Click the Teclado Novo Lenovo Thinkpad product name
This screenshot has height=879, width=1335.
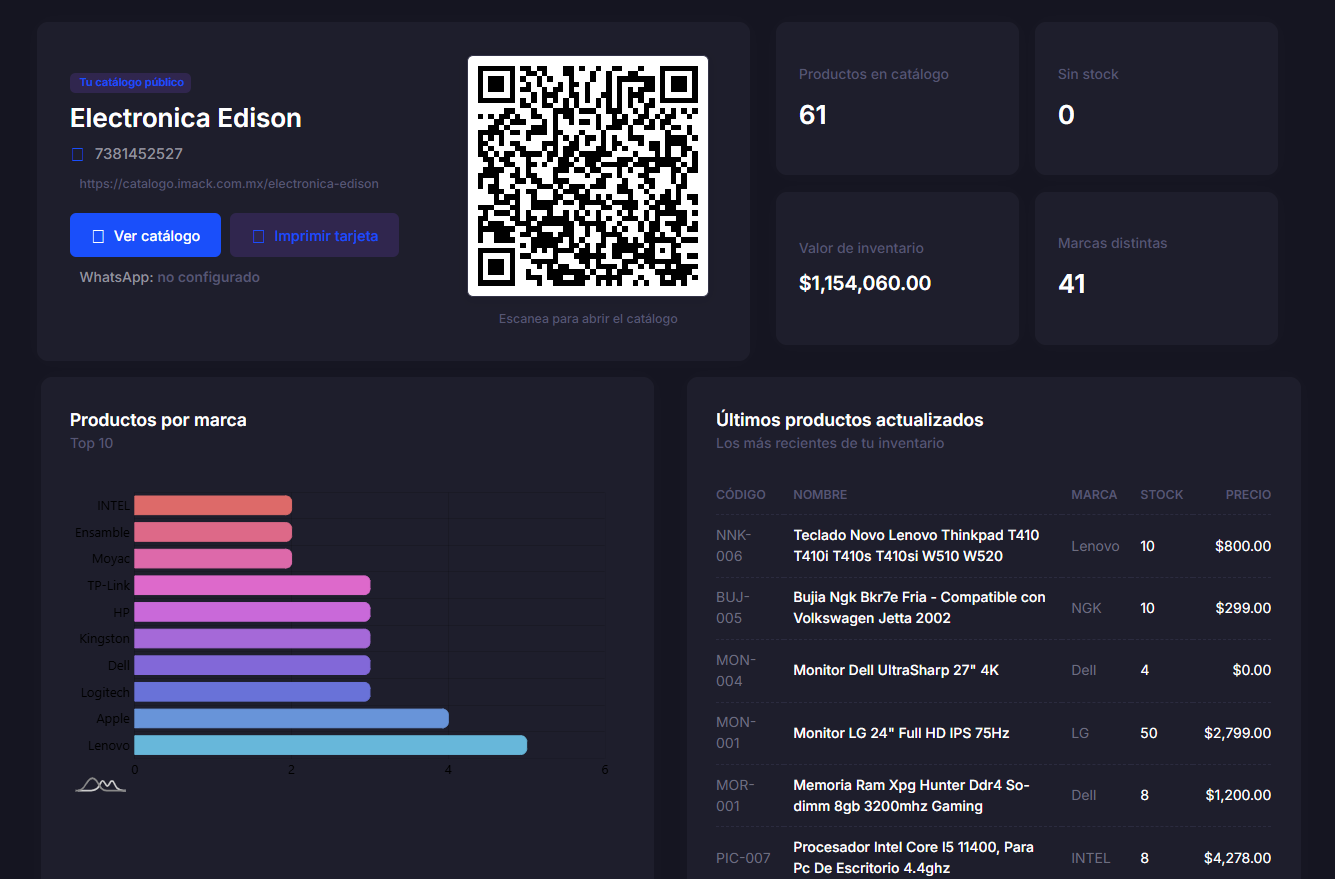point(916,546)
